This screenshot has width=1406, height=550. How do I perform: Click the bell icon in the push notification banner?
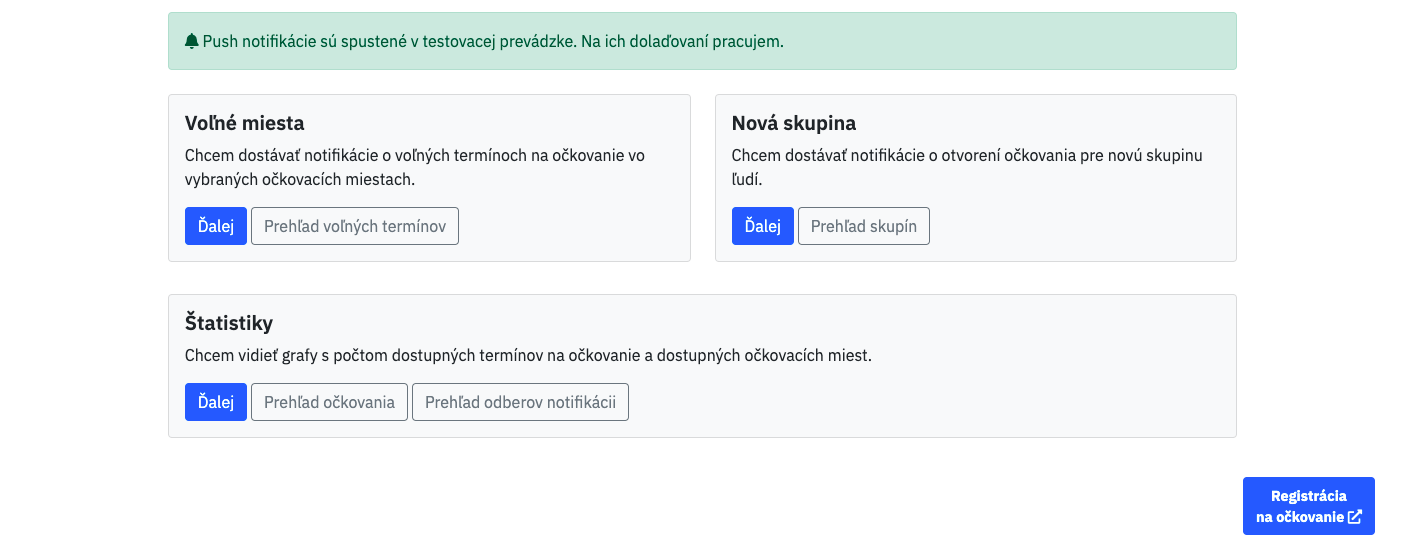[x=192, y=41]
